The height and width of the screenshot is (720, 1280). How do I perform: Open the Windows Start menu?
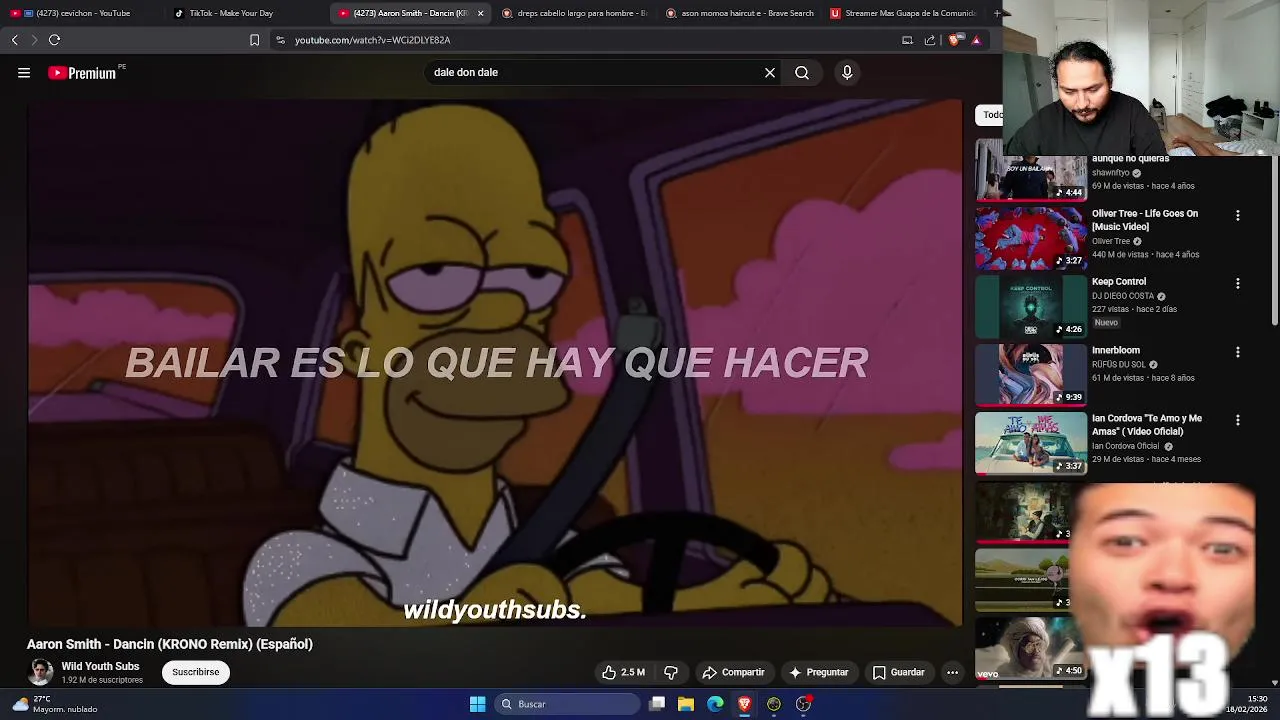click(477, 704)
